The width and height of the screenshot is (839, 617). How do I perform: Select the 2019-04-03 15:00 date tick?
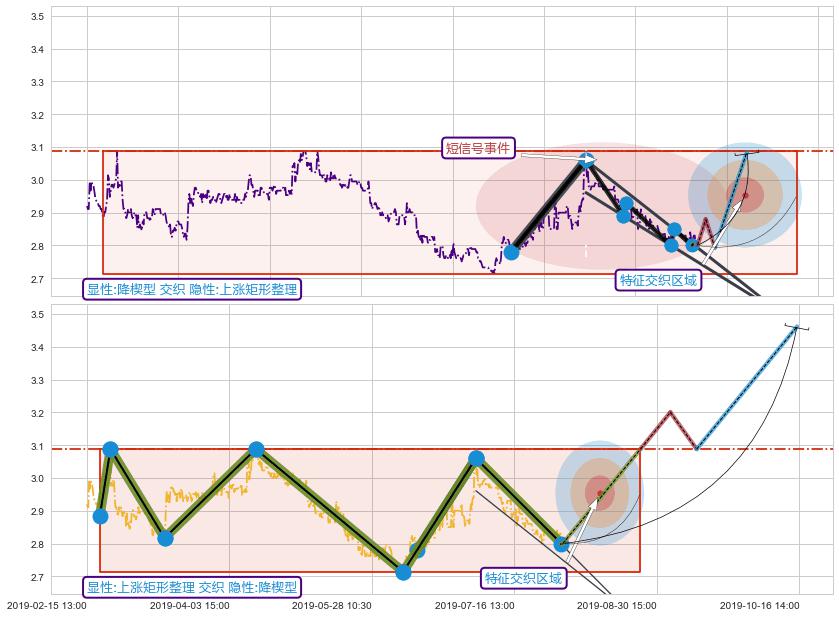point(189,605)
